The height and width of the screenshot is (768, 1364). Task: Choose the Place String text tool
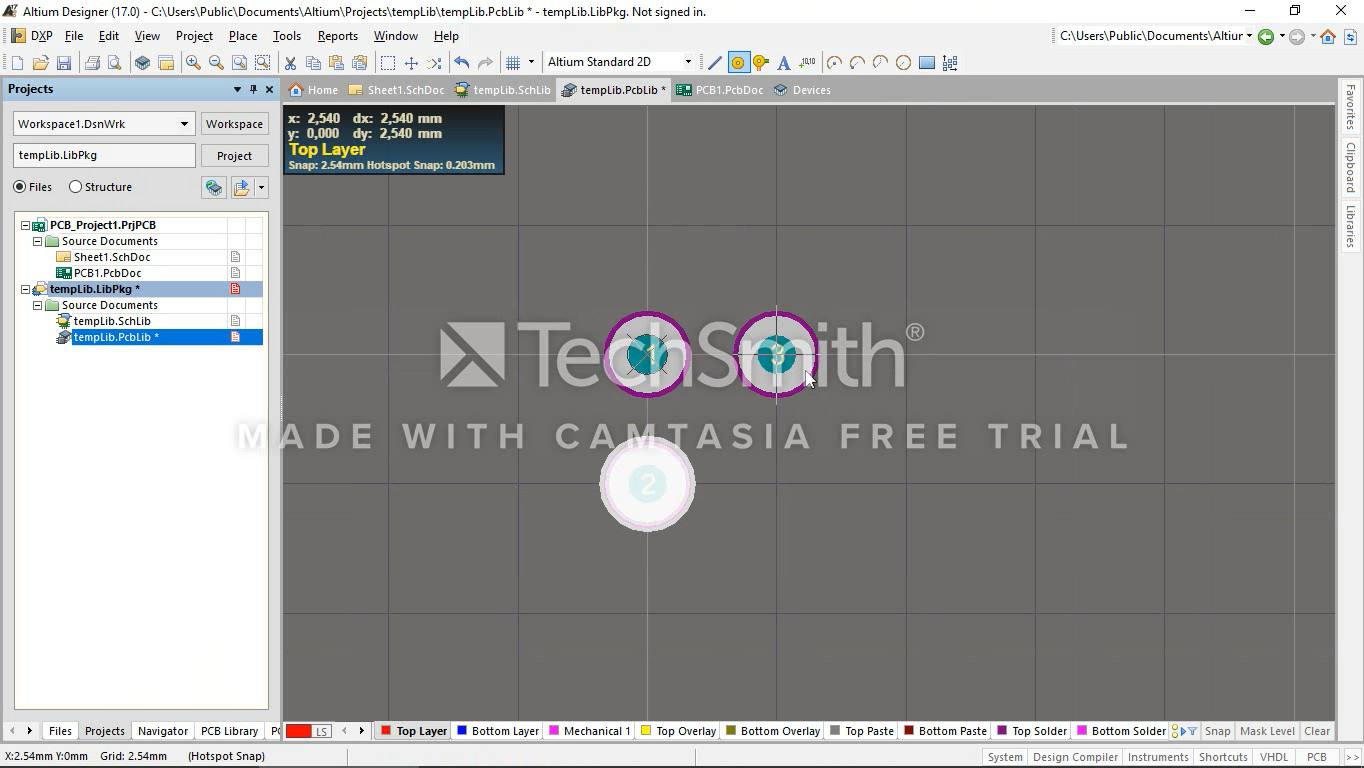[x=784, y=63]
